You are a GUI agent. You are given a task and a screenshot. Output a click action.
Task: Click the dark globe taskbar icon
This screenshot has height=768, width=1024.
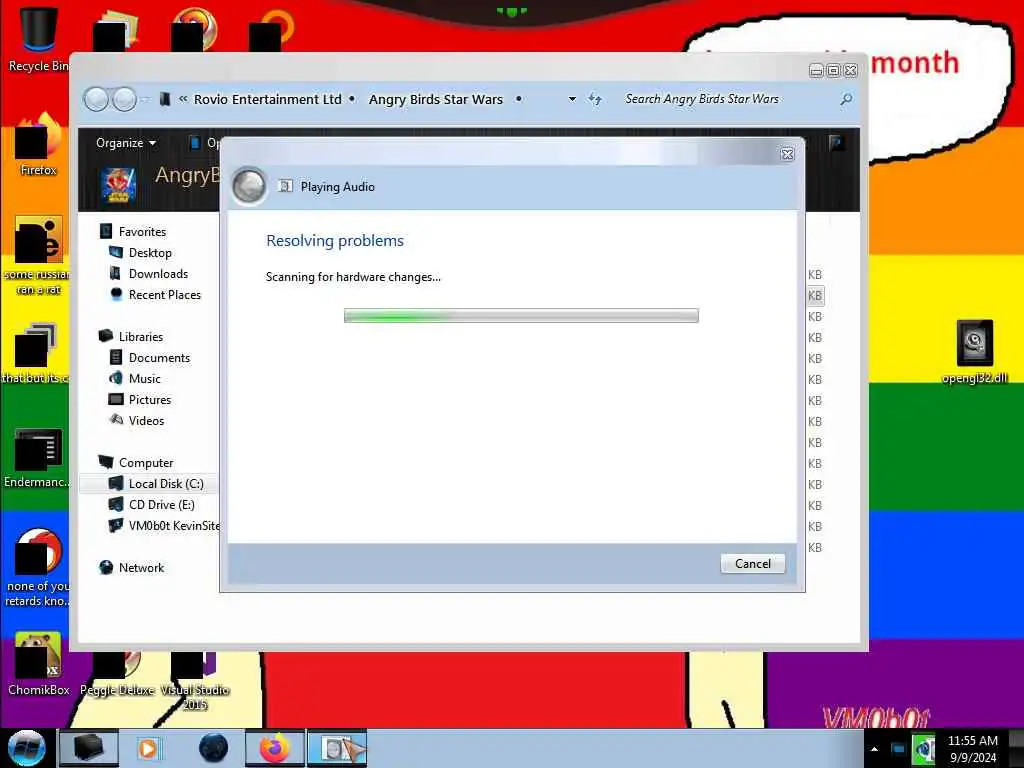click(213, 748)
